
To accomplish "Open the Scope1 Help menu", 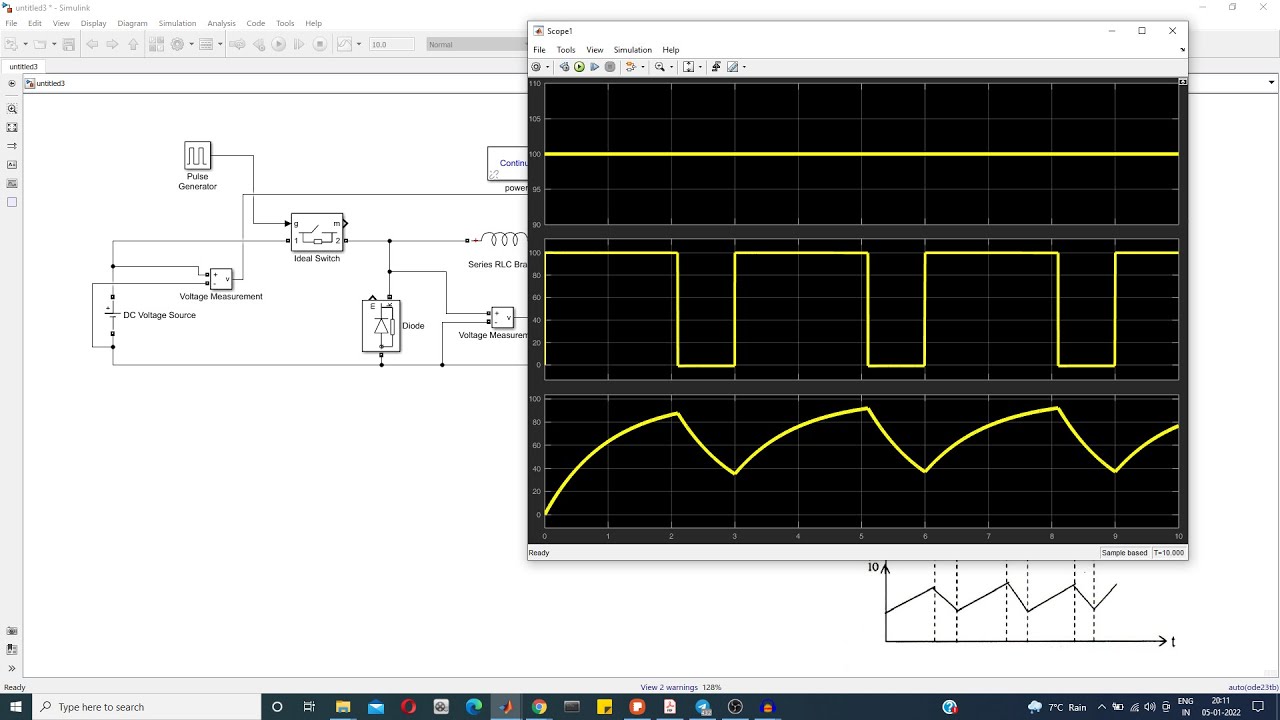I will pyautogui.click(x=671, y=50).
